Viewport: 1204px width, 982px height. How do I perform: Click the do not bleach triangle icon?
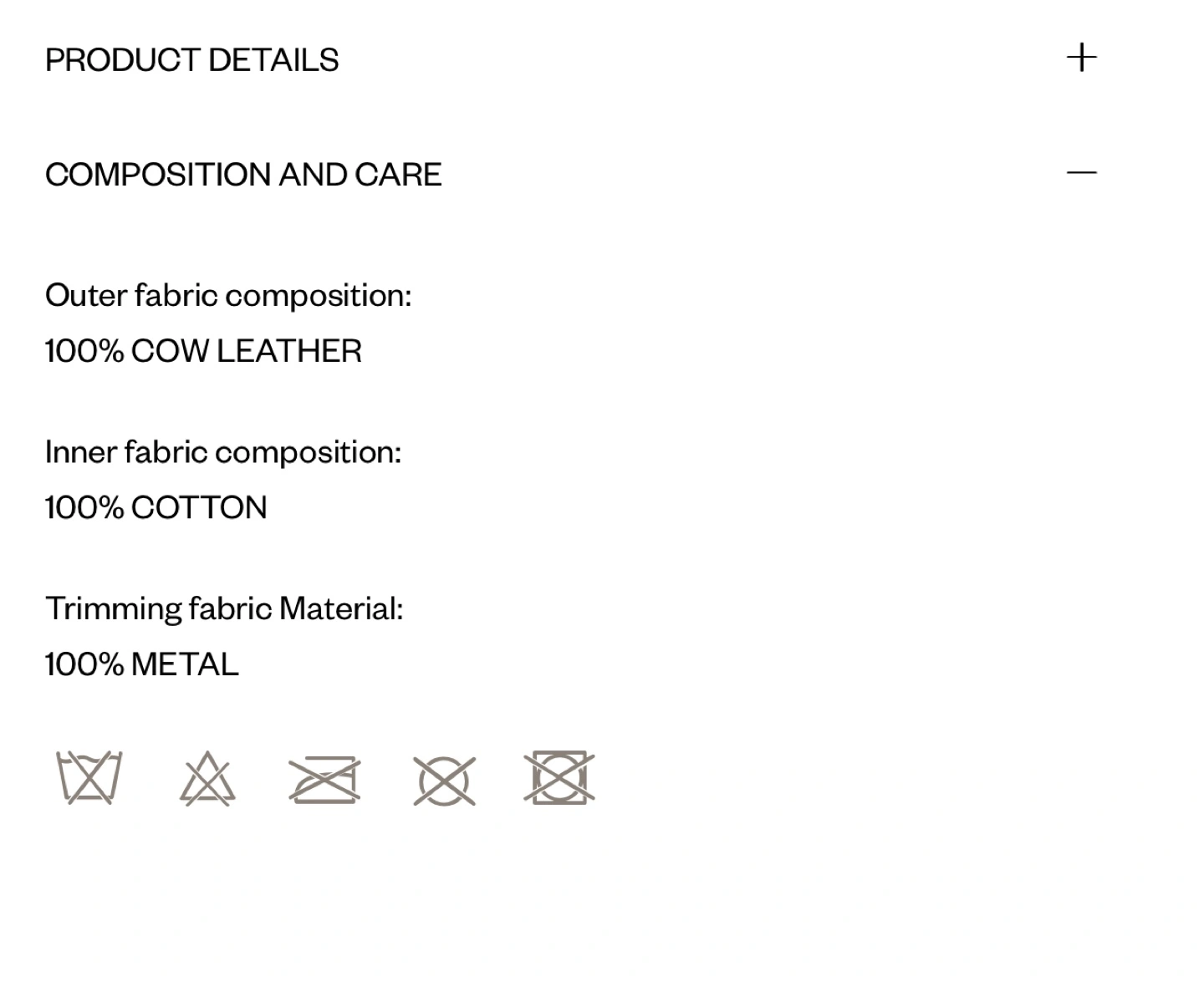click(207, 778)
